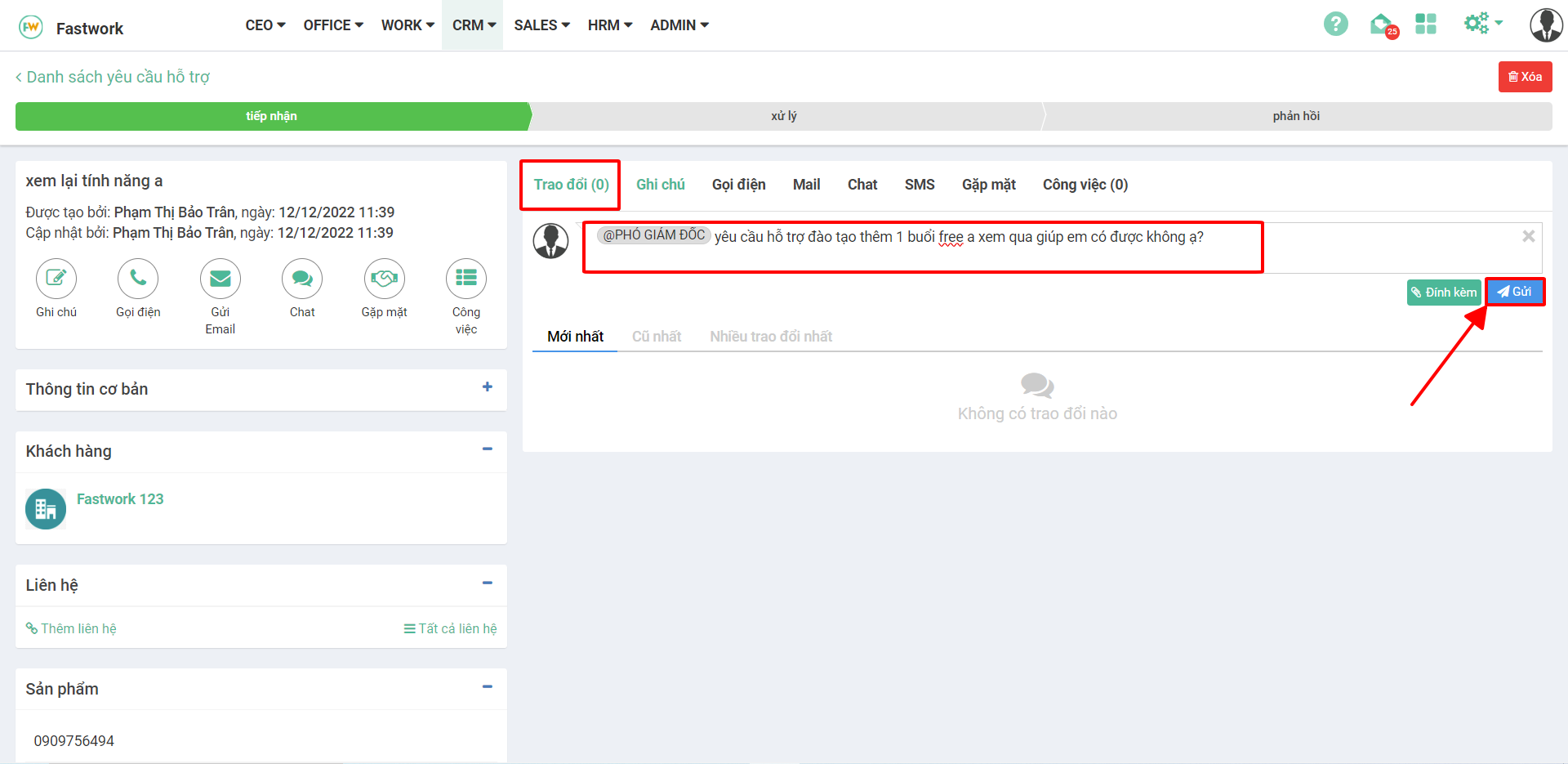Select the xử lý progress stage
This screenshot has height=764, width=1568.
784,116
